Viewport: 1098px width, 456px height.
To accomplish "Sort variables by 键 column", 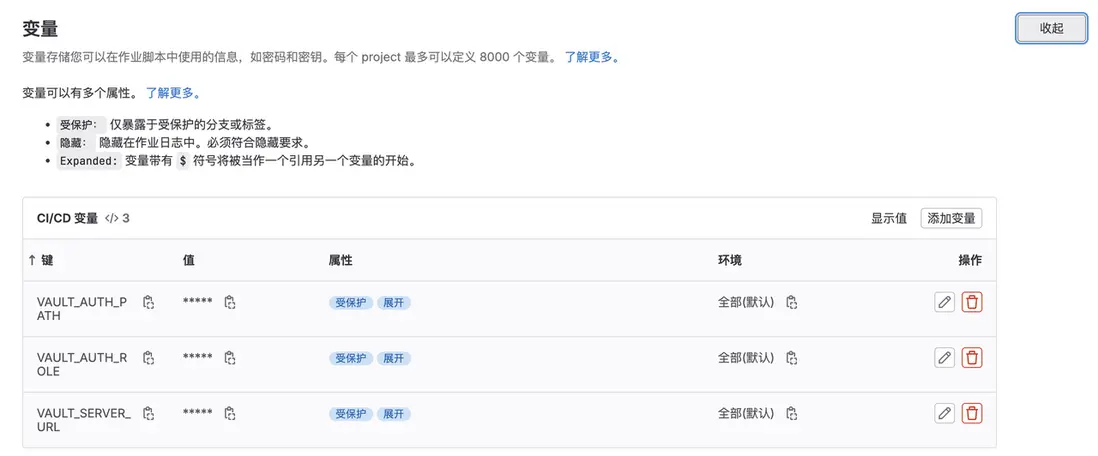I will click(x=41, y=260).
